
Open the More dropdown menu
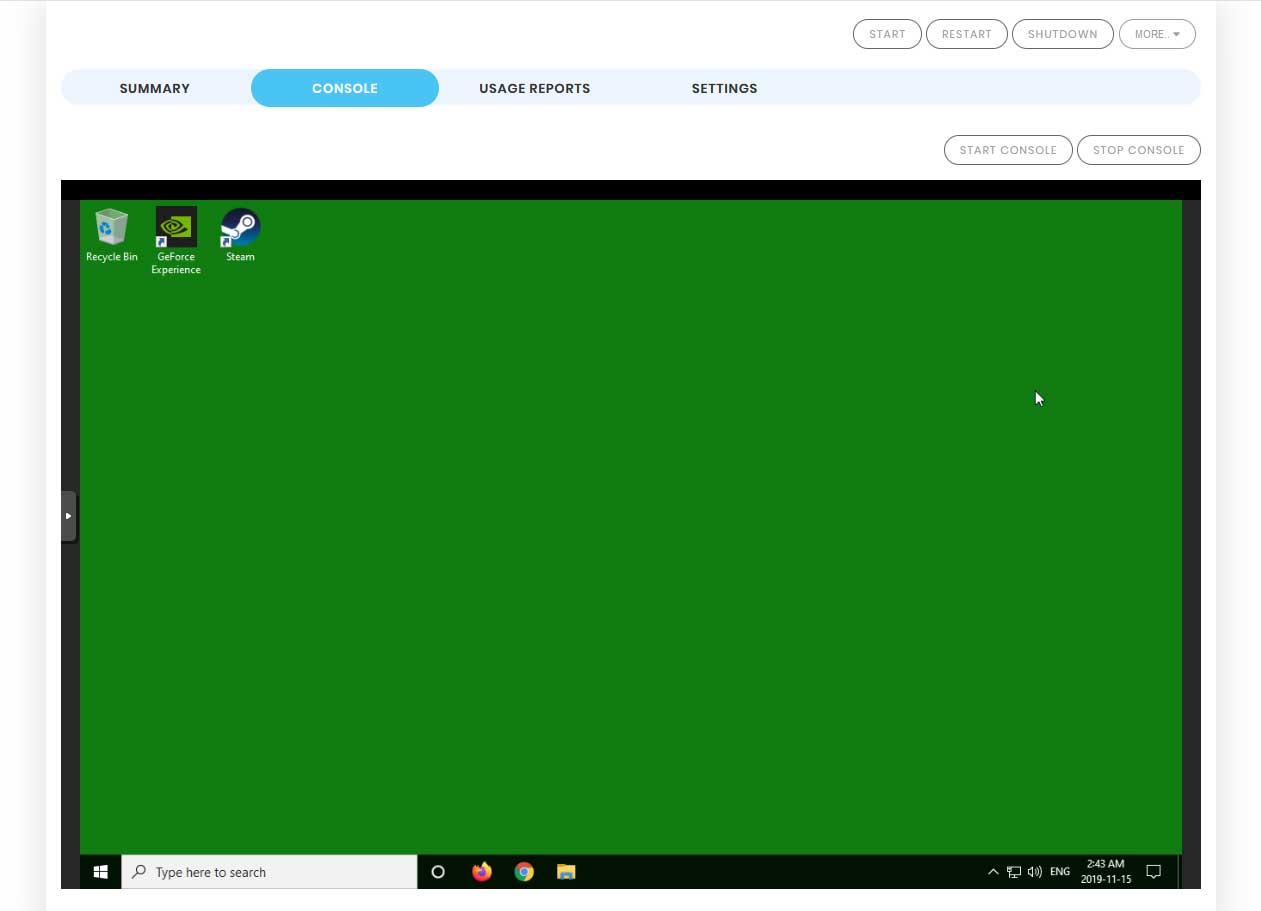click(x=1157, y=34)
